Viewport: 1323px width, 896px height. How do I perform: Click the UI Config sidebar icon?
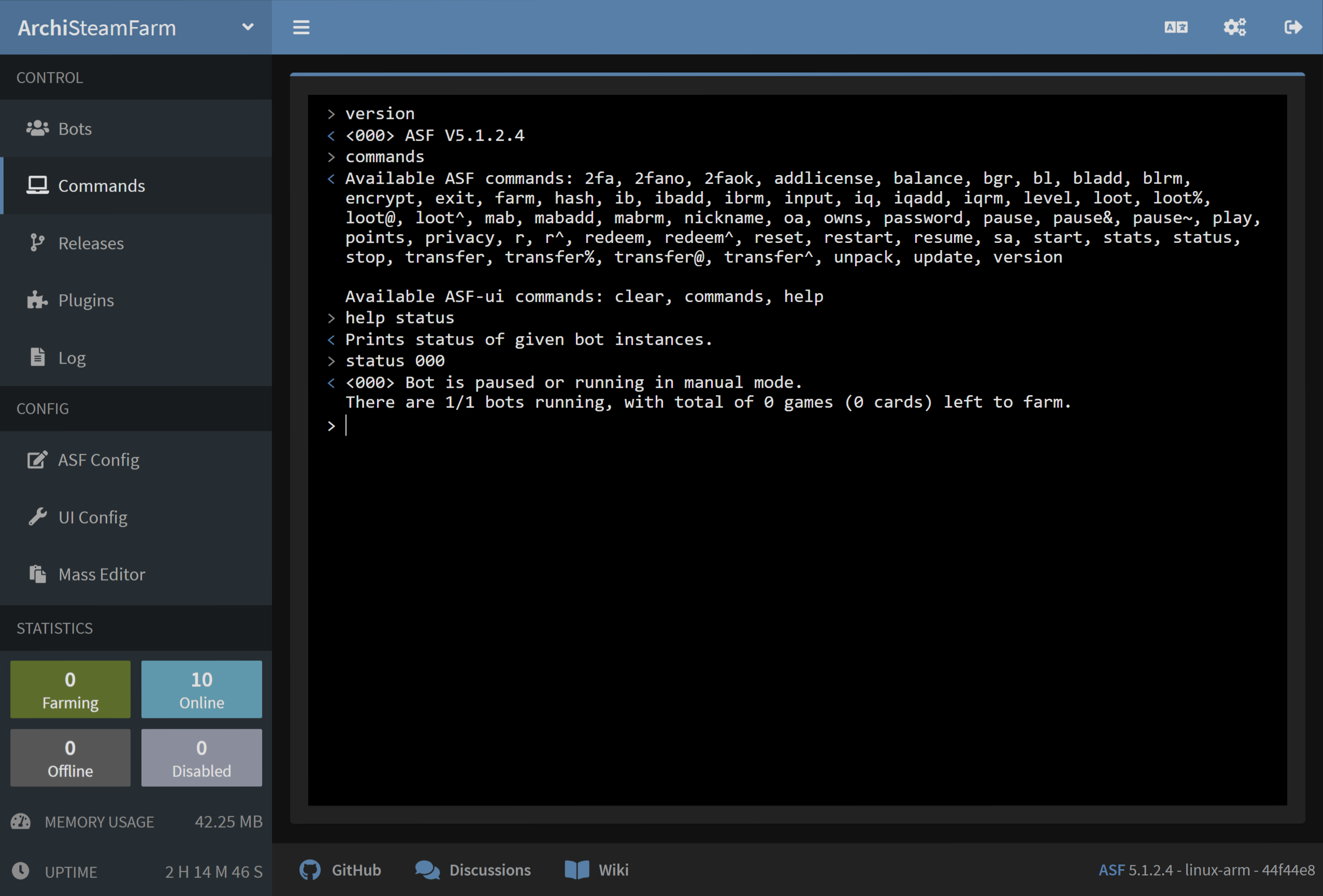point(34,517)
